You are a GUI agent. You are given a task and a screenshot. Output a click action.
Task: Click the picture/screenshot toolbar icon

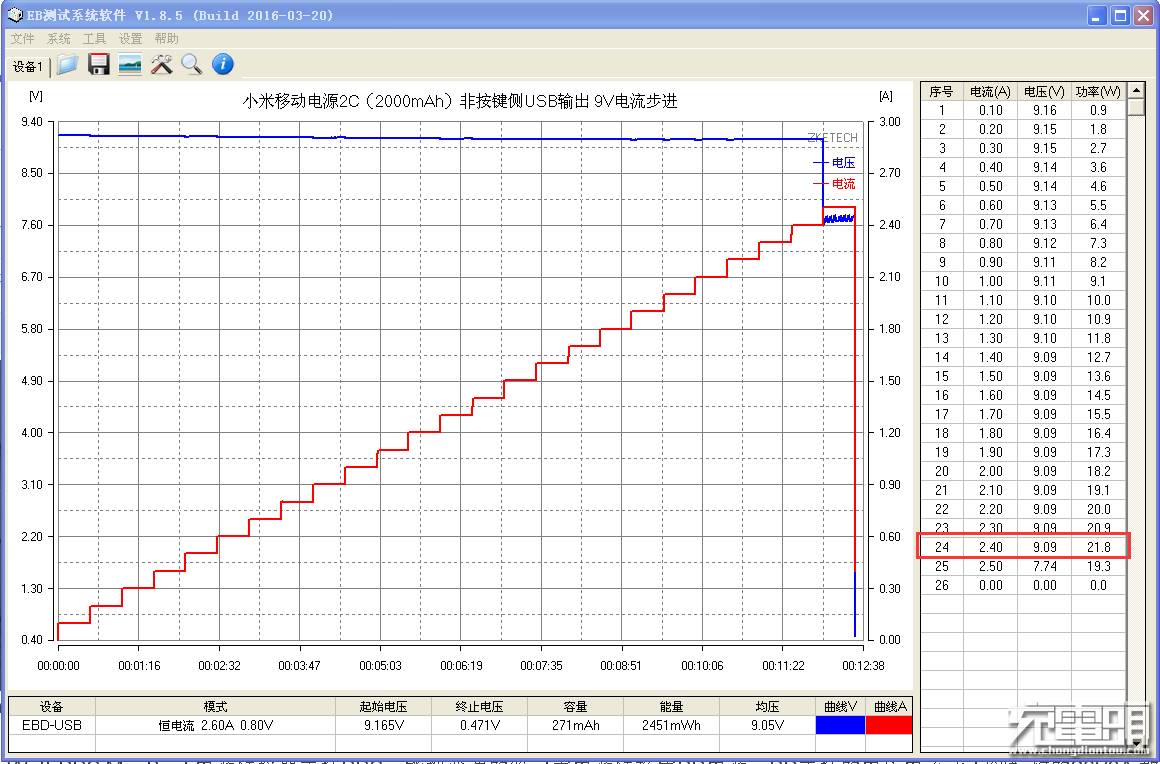(x=129, y=65)
